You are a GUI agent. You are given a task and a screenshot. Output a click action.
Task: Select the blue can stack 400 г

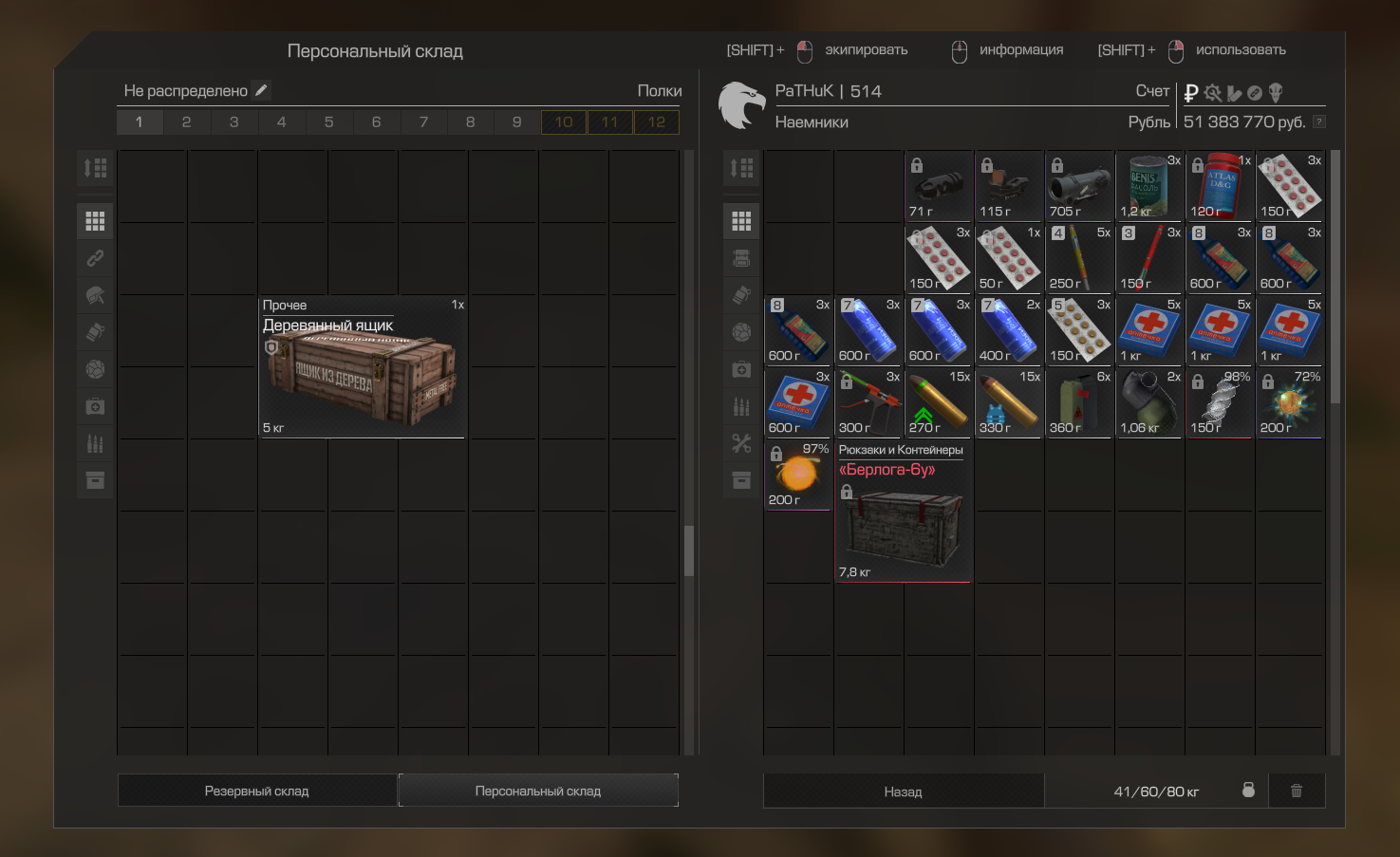[x=1009, y=330]
